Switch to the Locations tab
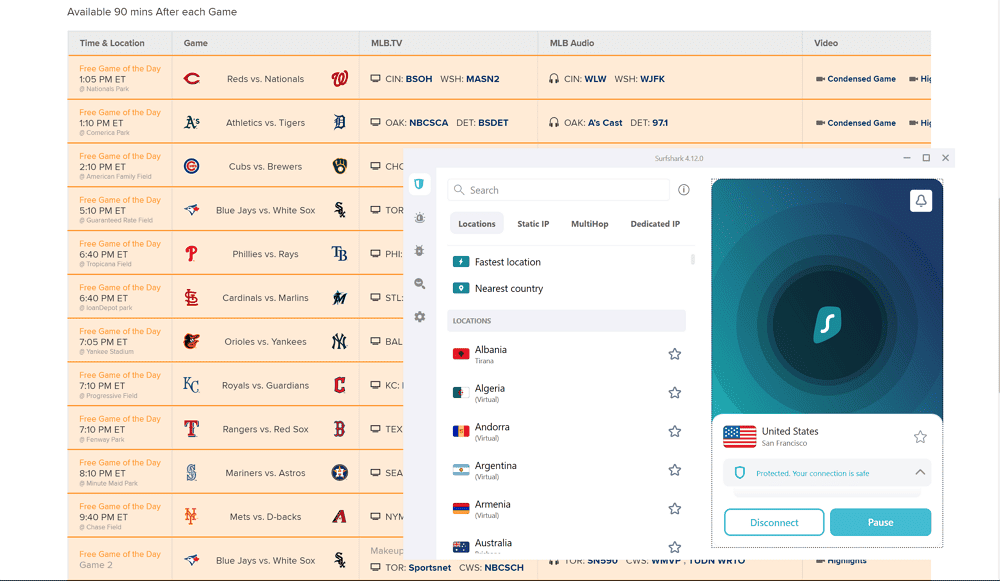This screenshot has height=581, width=1000. click(476, 224)
